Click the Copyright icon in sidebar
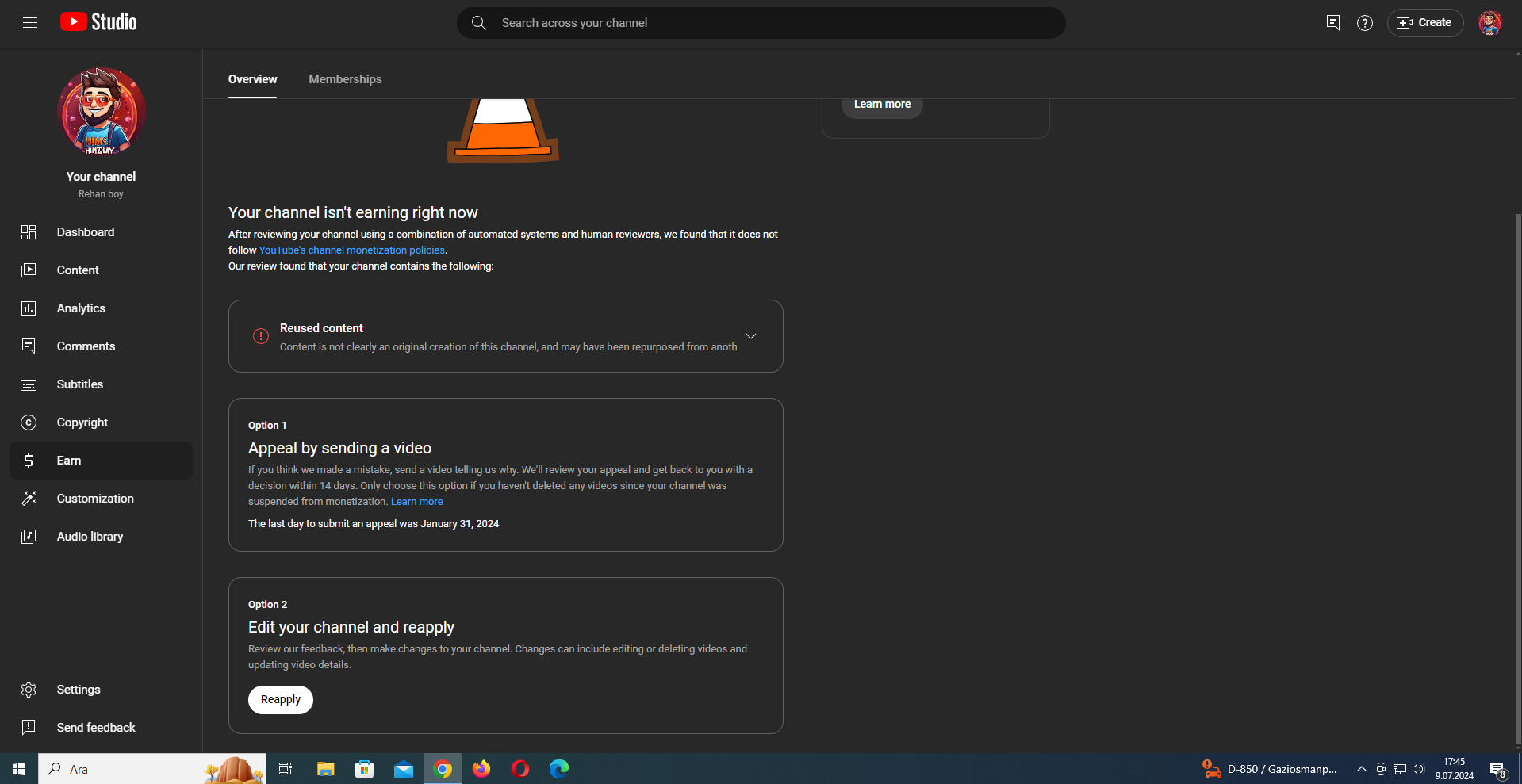 [x=29, y=423]
